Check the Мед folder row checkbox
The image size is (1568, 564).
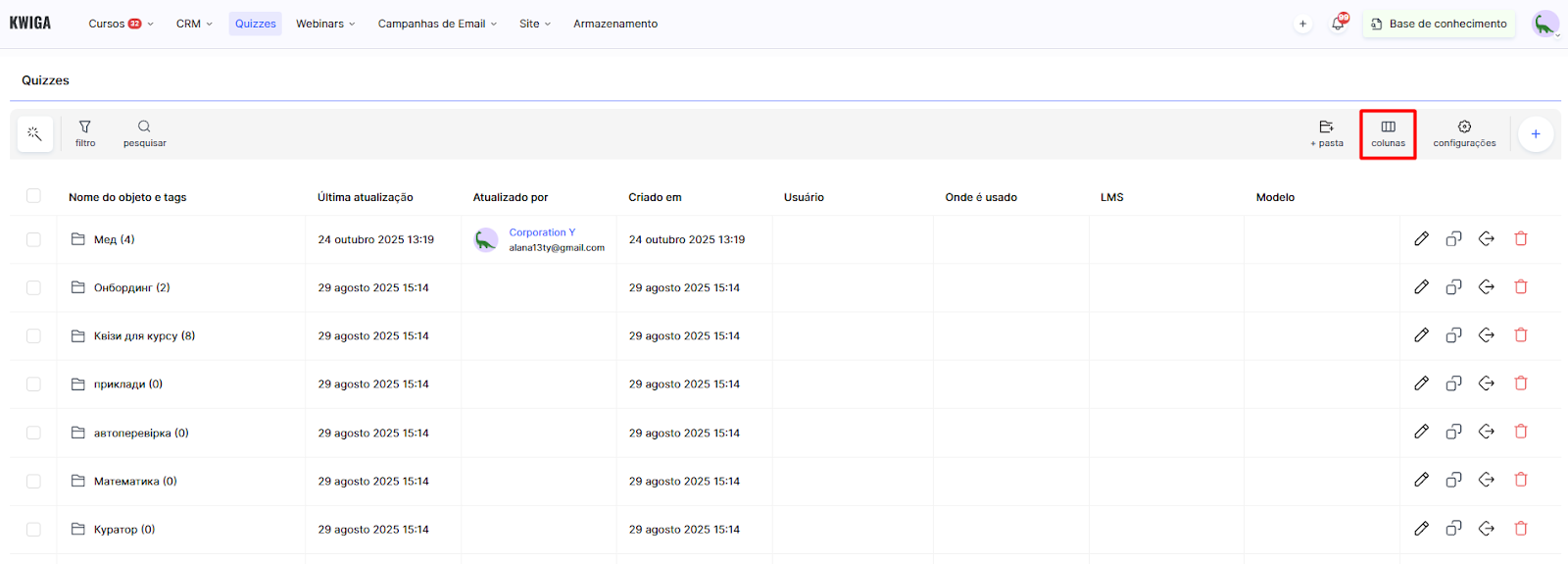(x=33, y=239)
